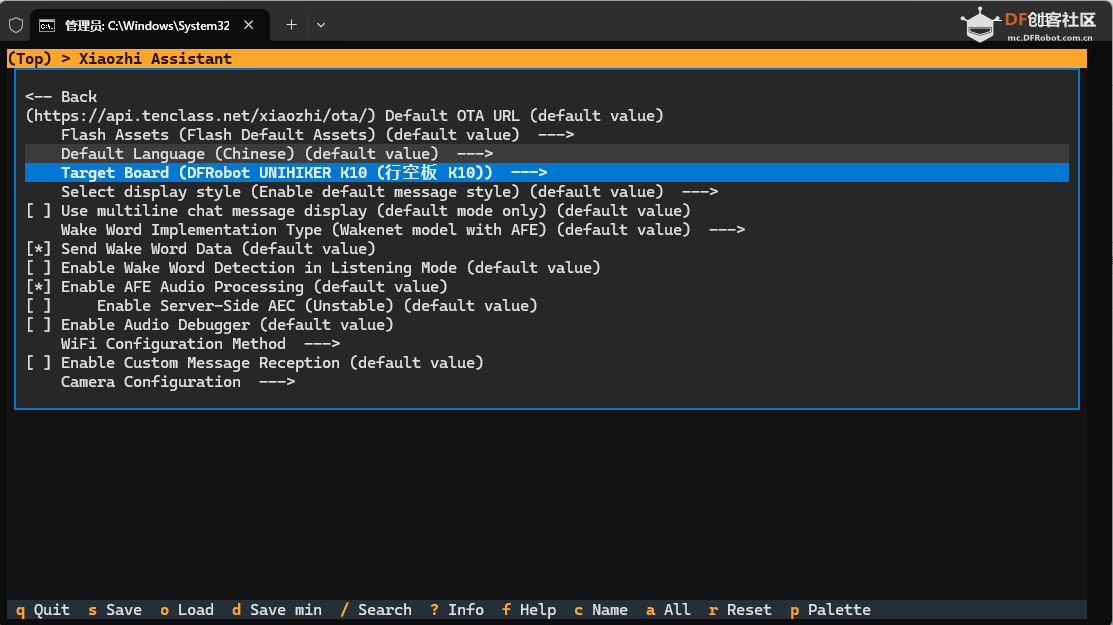
Task: Click Xiaozhi Assistant in the breadcrumb bar
Action: tap(155, 59)
